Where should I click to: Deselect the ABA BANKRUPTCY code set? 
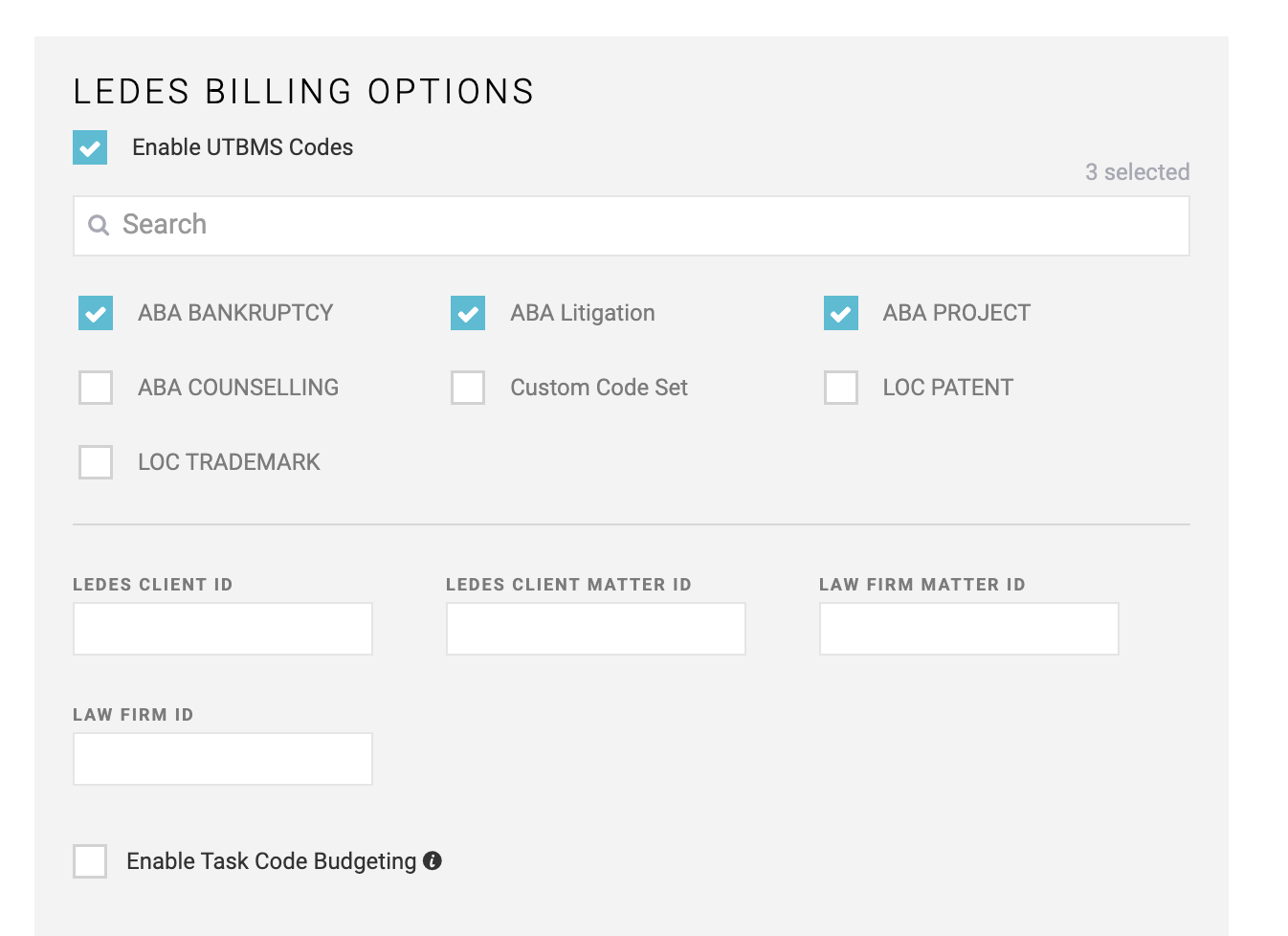[95, 313]
